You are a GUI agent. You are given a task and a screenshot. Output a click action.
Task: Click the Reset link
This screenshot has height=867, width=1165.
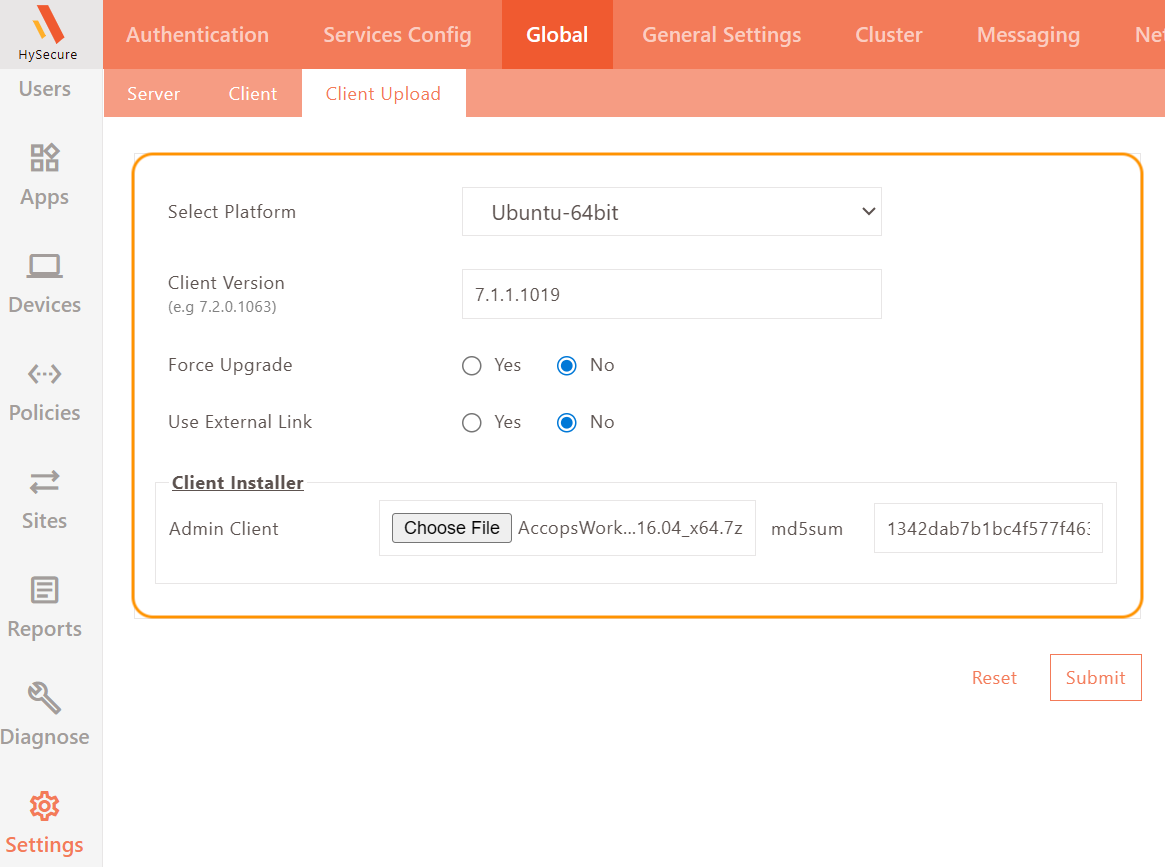pos(993,678)
